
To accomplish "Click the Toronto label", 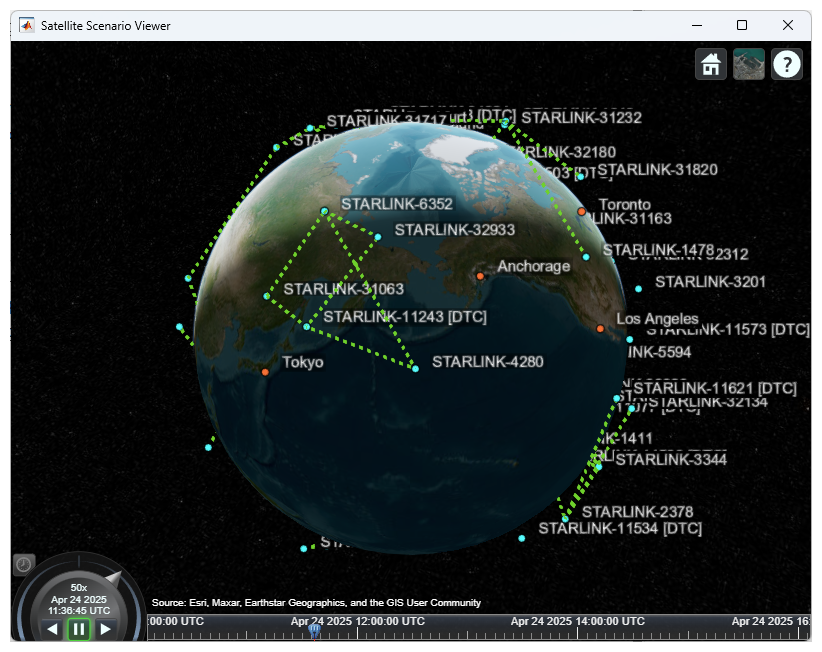I will click(624, 204).
